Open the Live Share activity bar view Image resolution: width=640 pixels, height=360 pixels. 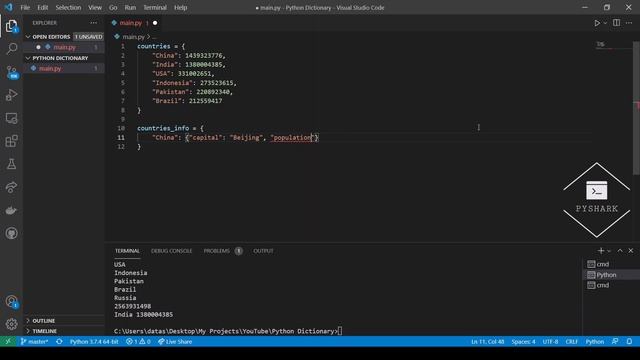(11, 187)
